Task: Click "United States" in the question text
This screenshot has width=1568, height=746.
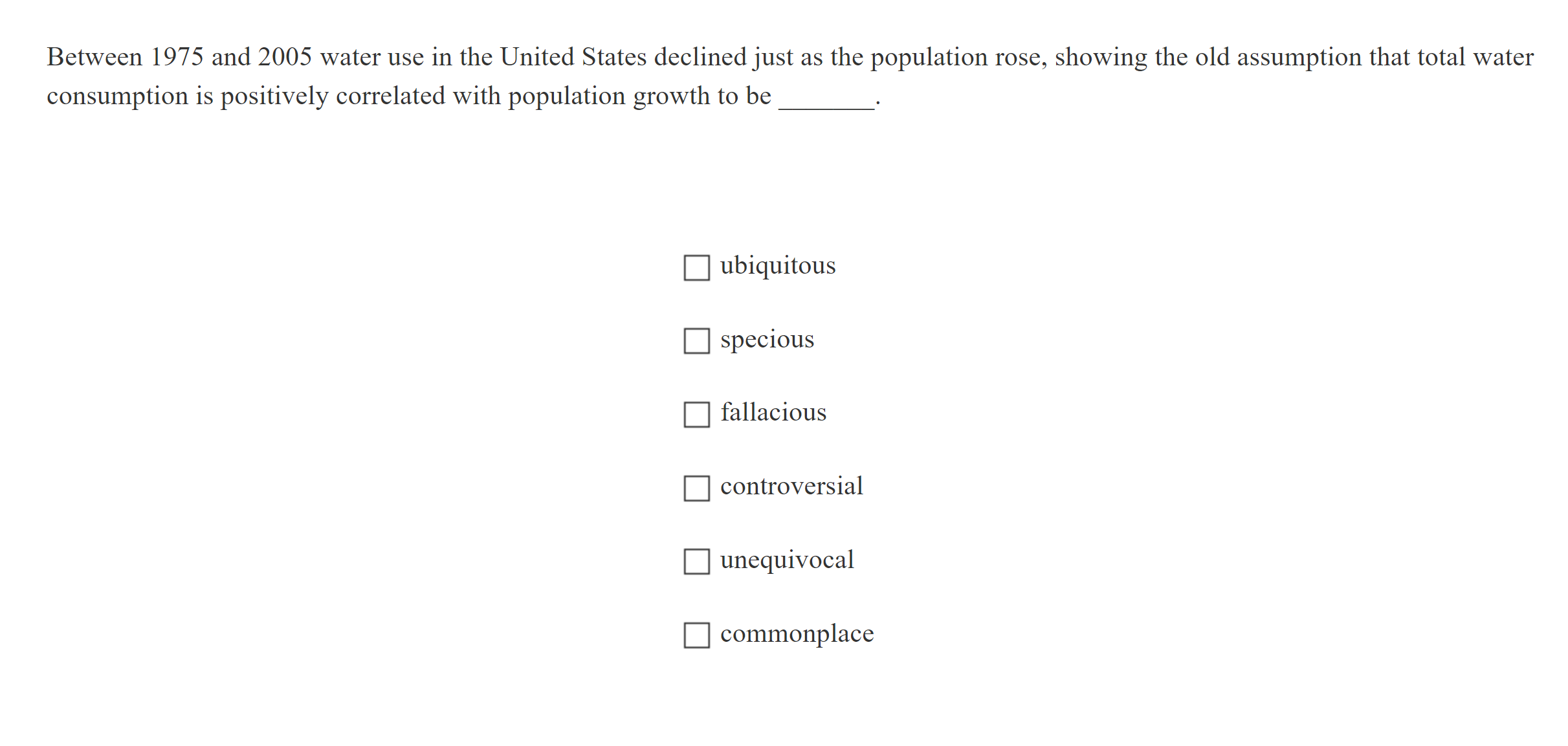Action: point(573,58)
